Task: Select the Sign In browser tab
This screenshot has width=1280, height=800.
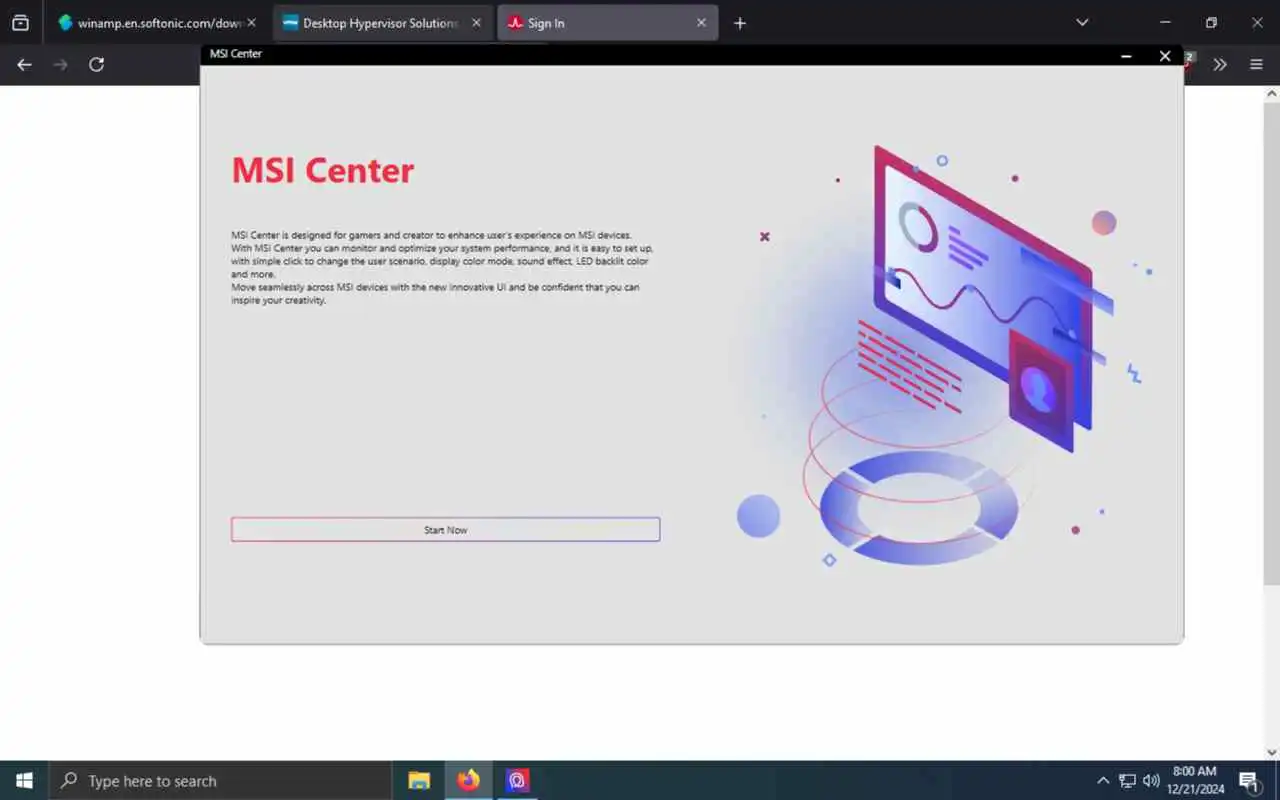Action: tap(595, 23)
